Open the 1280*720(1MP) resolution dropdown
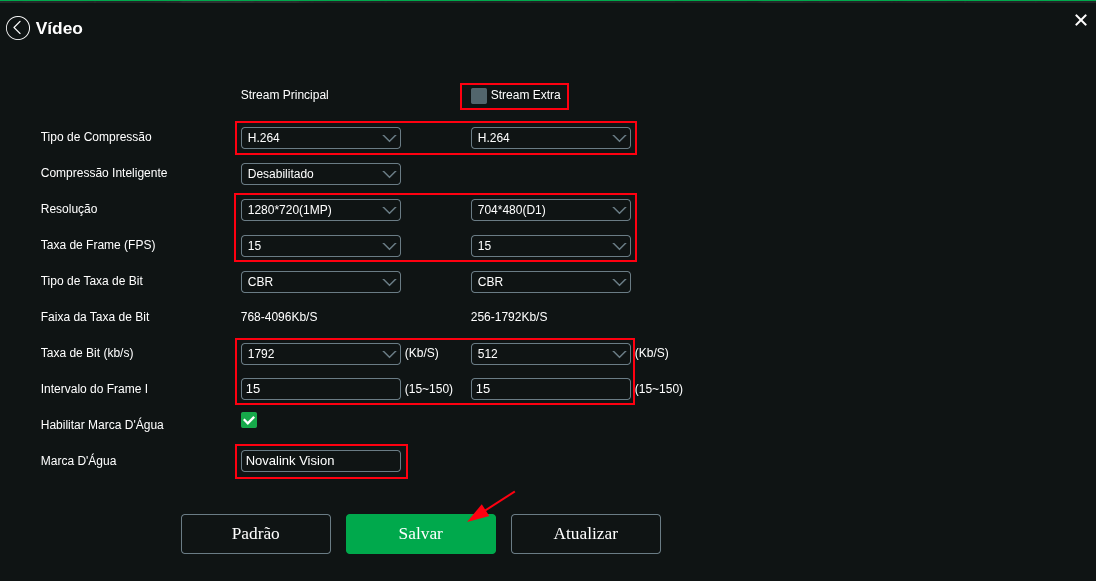Viewport: 1096px width, 581px height. [320, 210]
